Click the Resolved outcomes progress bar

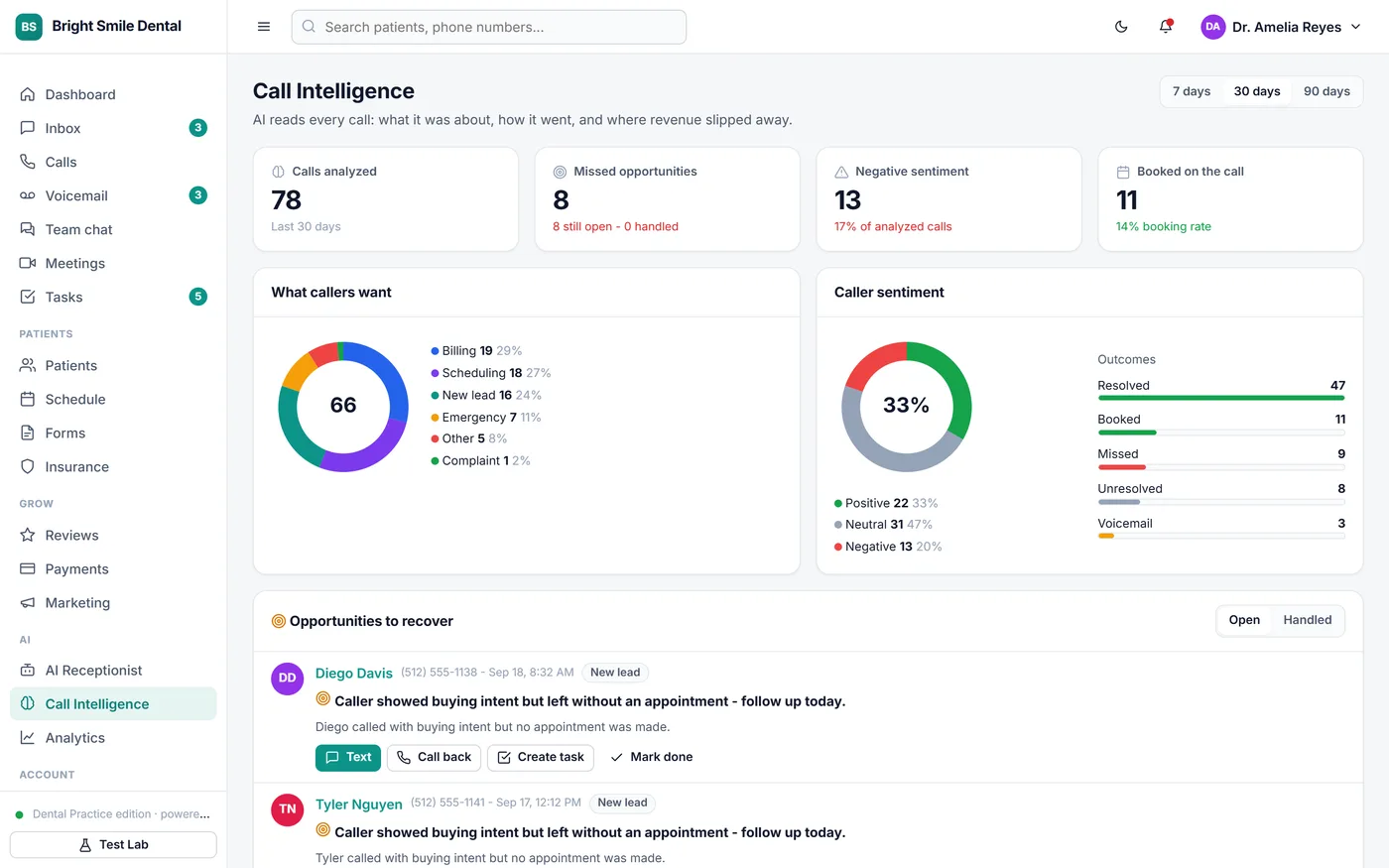[1221, 398]
